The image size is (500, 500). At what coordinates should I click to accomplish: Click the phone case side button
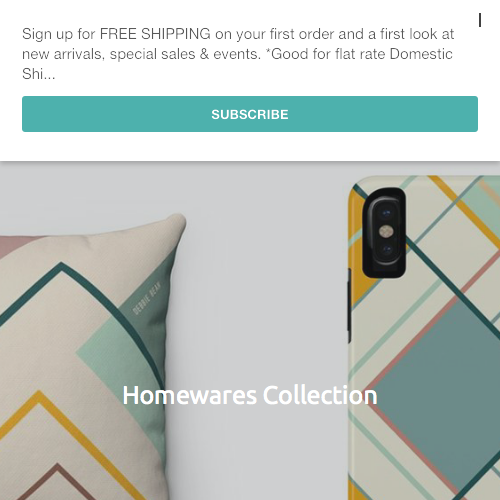(349, 305)
